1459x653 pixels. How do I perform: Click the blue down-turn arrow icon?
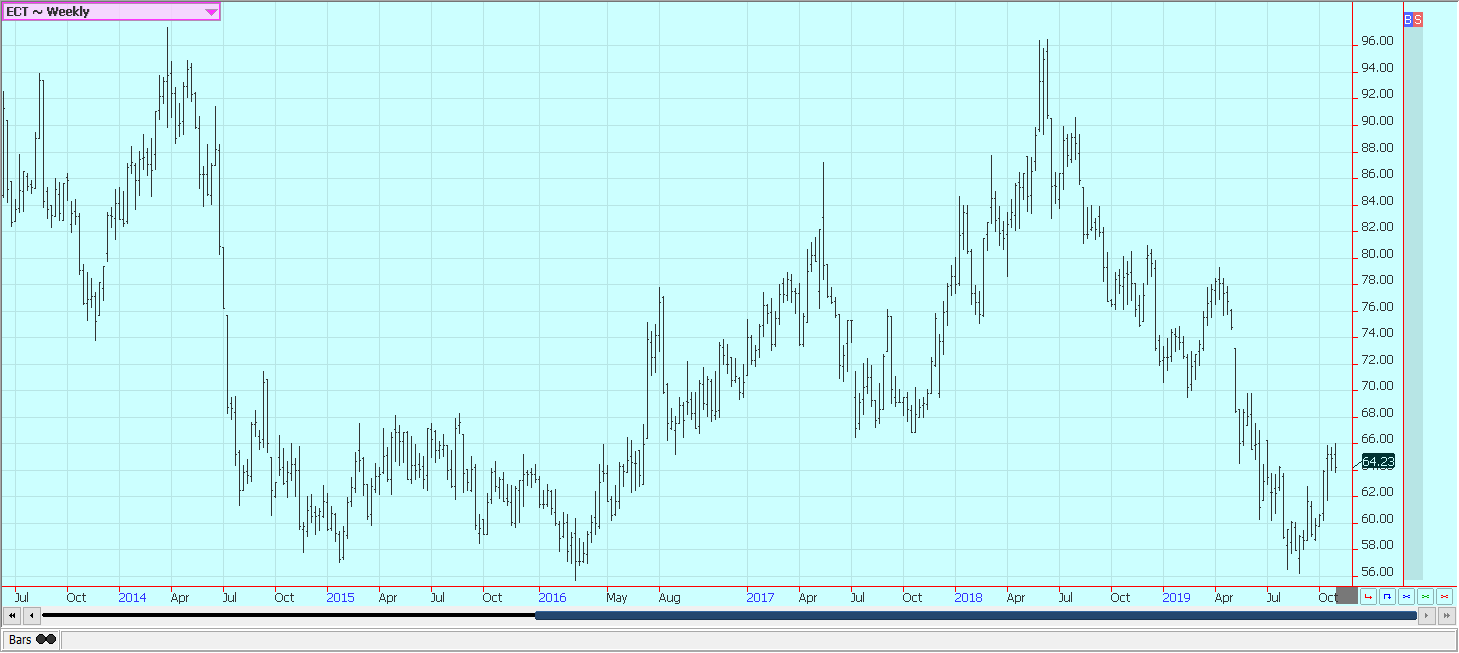point(1387,597)
